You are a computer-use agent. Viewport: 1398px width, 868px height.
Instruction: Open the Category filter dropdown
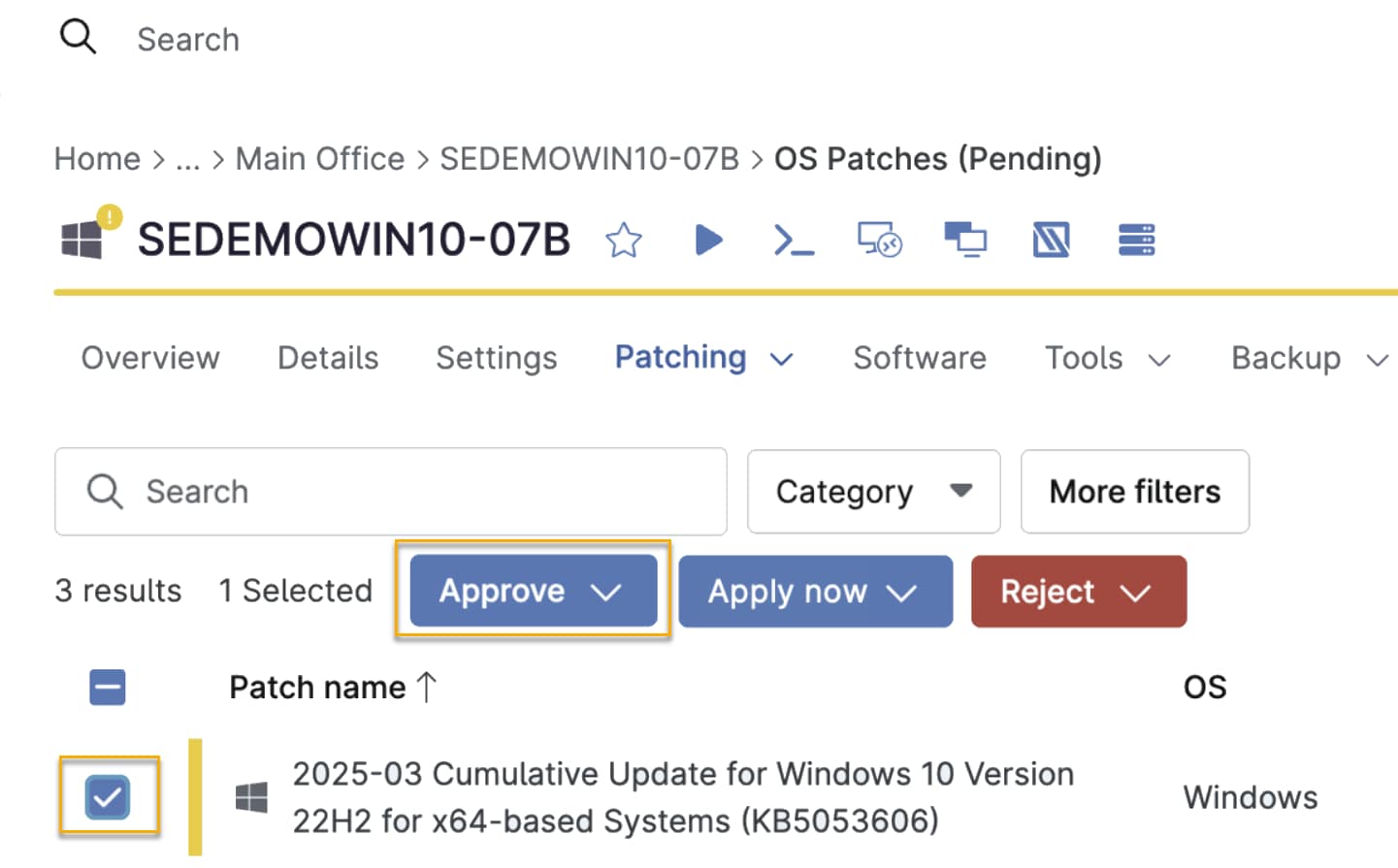pos(872,491)
